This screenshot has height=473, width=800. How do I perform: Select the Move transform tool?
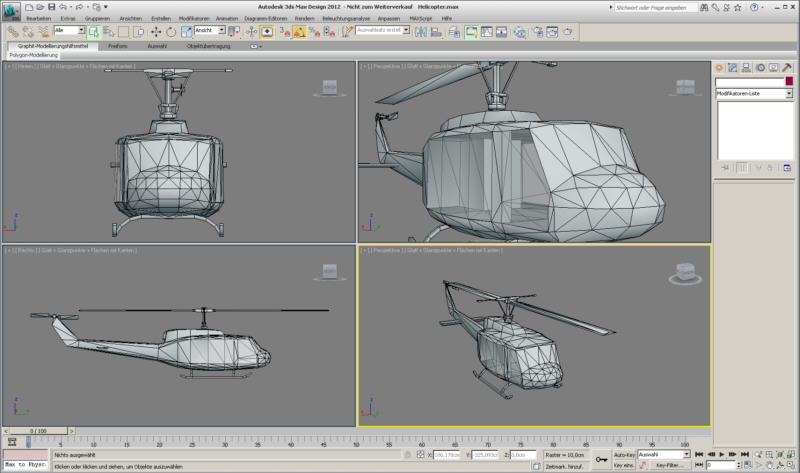click(x=156, y=32)
